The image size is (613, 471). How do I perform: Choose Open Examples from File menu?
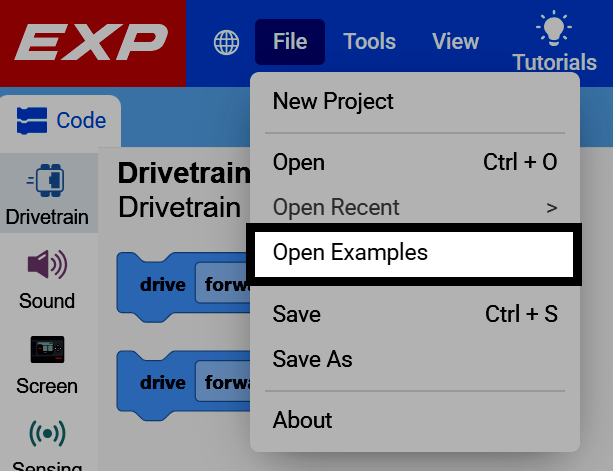tap(414, 254)
